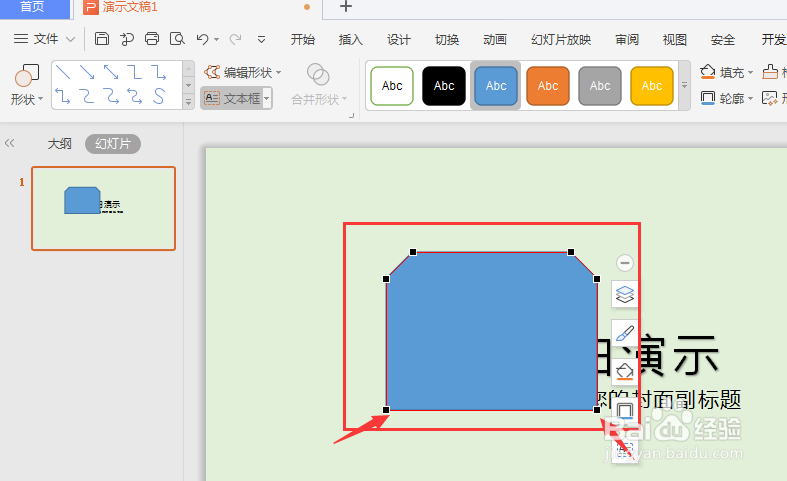This screenshot has width=787, height=481.
Task: Open undo history dropdown arrow
Action: [216, 39]
